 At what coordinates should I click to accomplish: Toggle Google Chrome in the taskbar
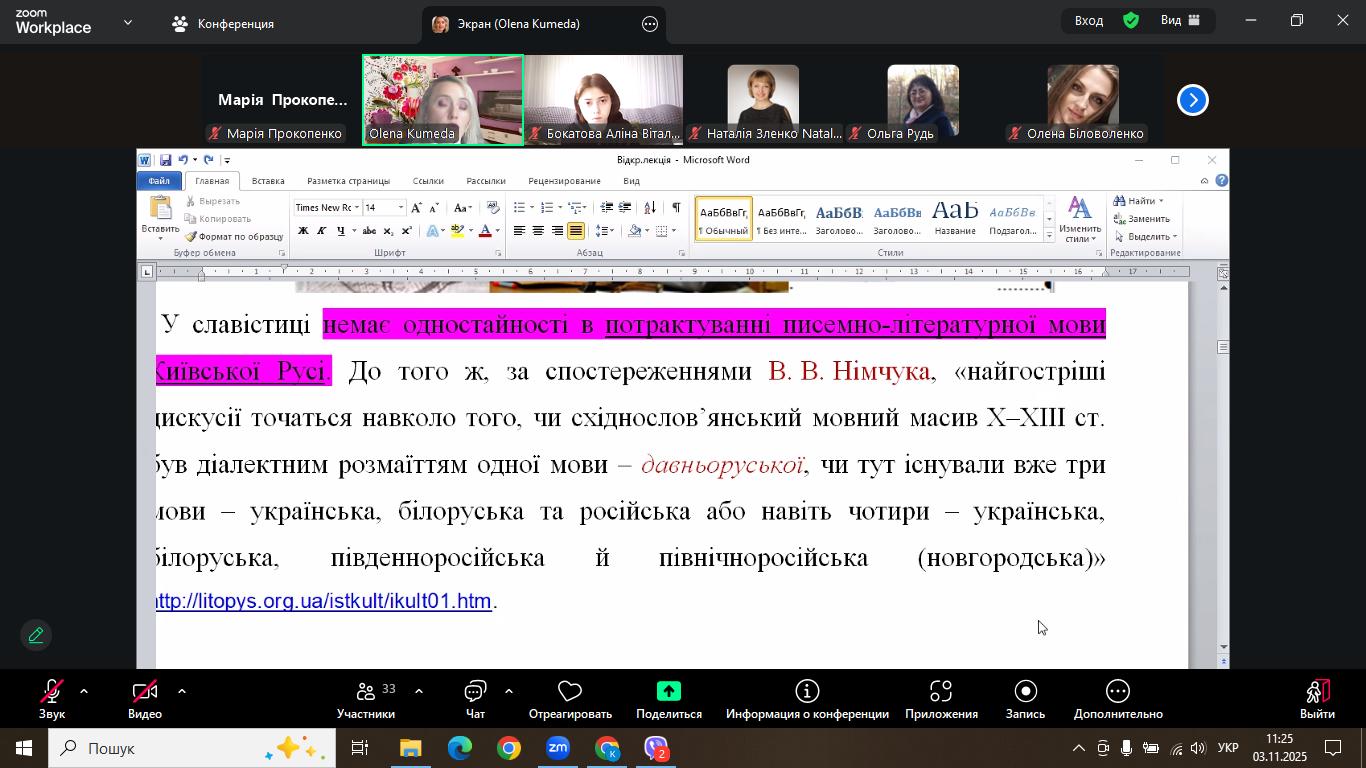point(509,748)
